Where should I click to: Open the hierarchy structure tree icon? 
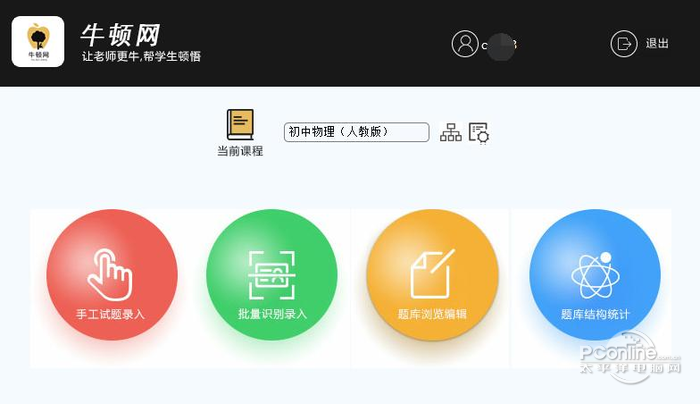(x=451, y=133)
